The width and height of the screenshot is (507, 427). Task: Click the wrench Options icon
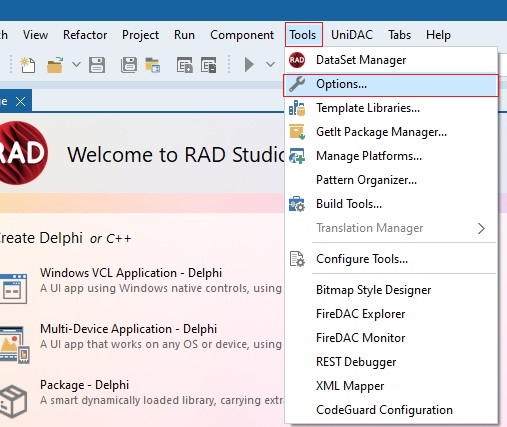pyautogui.click(x=297, y=84)
